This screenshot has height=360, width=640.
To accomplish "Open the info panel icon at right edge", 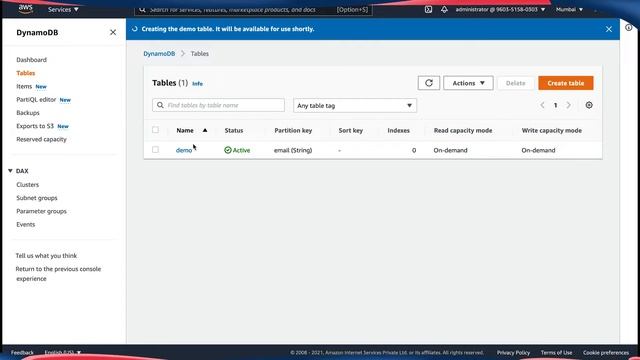I will coord(629,27).
